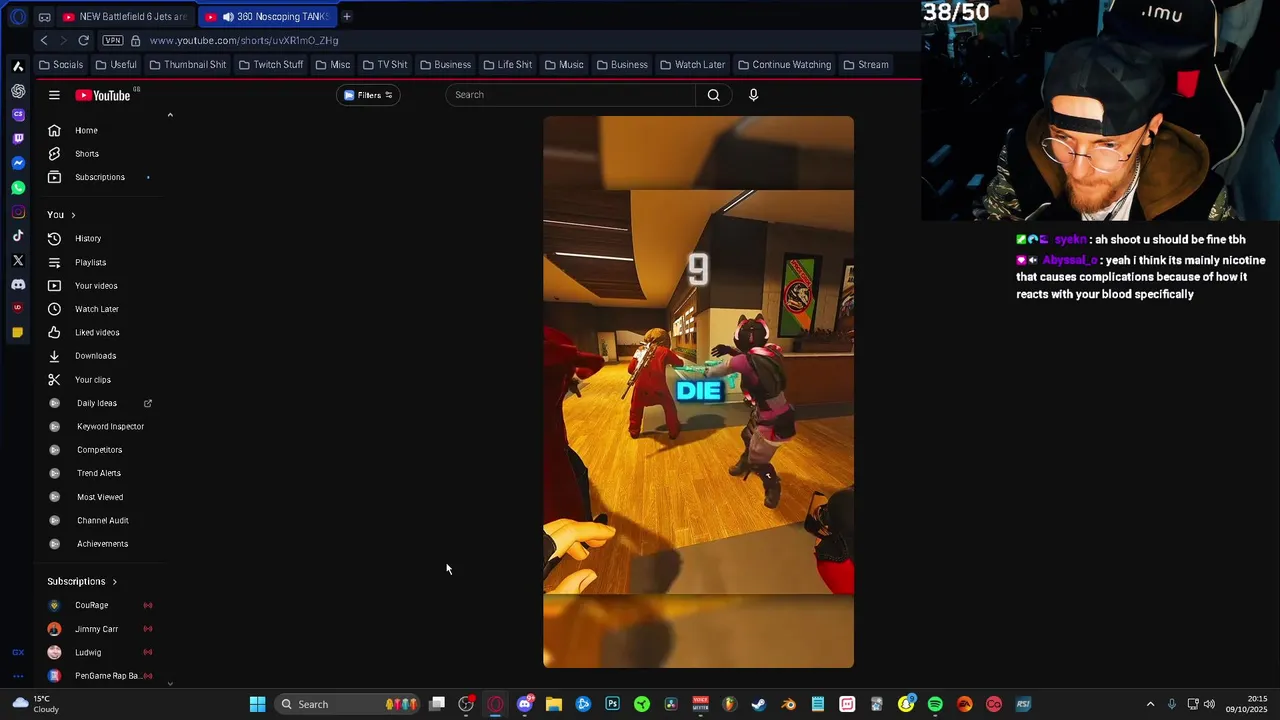Open Subscriptions in the sidebar

click(100, 177)
